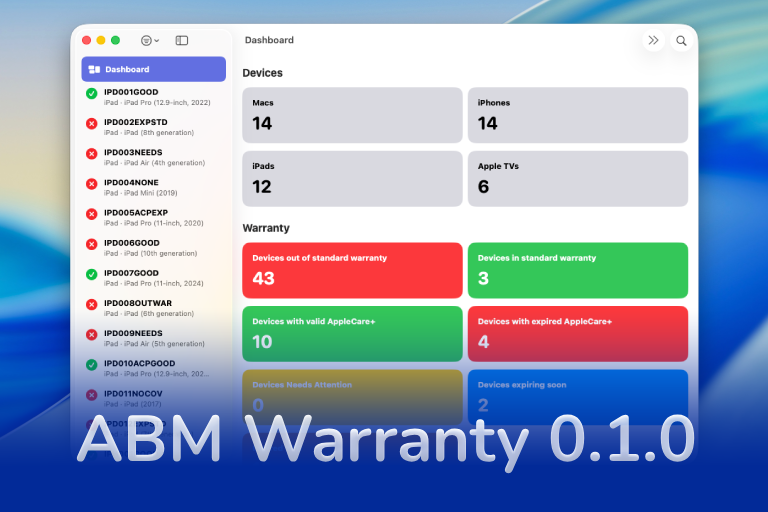Click red Devices out of standard warranty card

(x=352, y=270)
